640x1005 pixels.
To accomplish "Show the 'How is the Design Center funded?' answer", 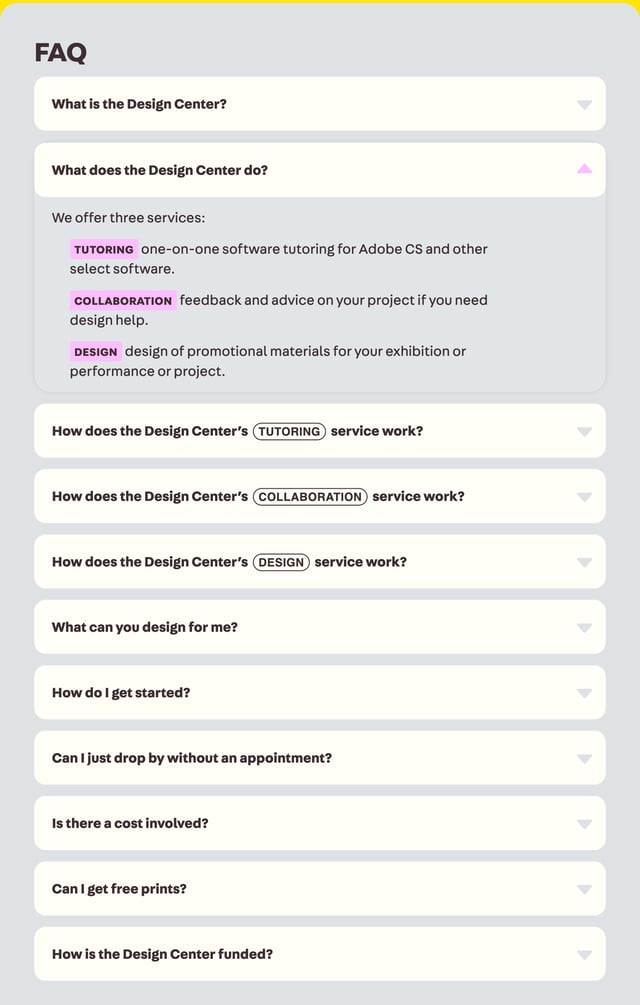I will [x=320, y=954].
